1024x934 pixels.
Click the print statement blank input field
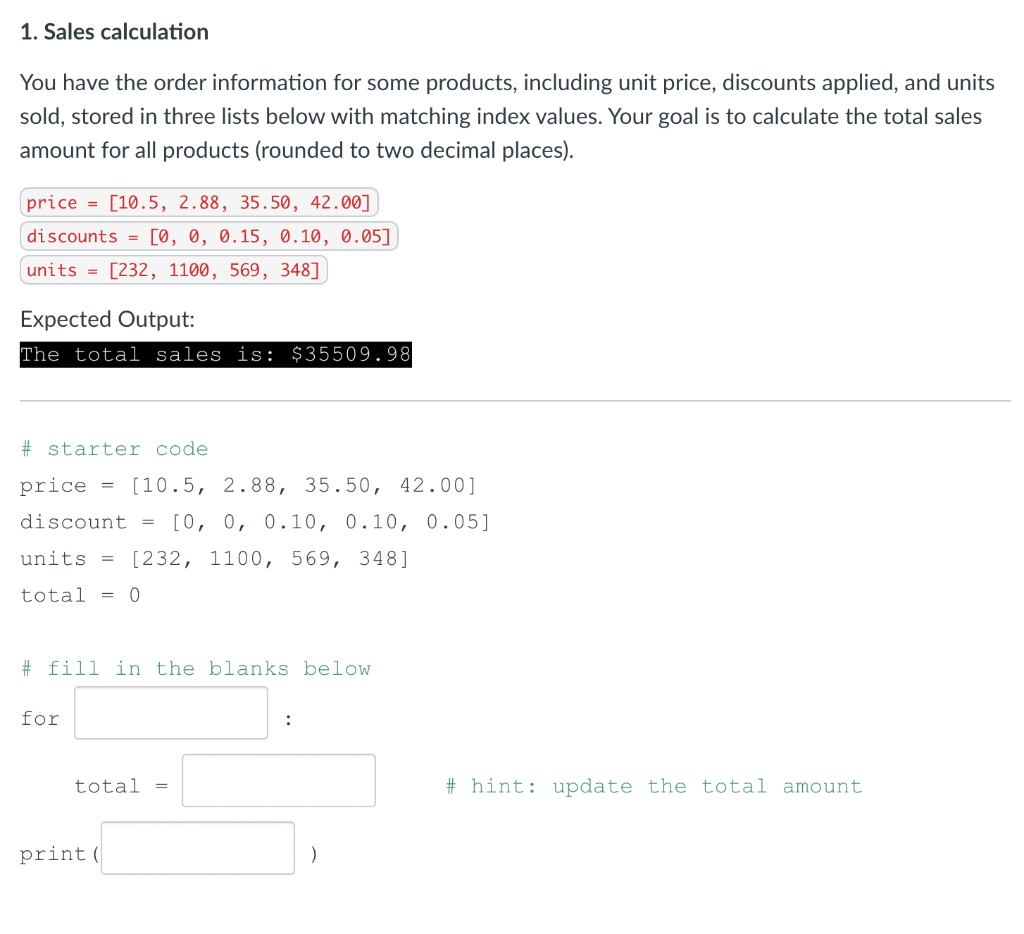pyautogui.click(x=197, y=847)
